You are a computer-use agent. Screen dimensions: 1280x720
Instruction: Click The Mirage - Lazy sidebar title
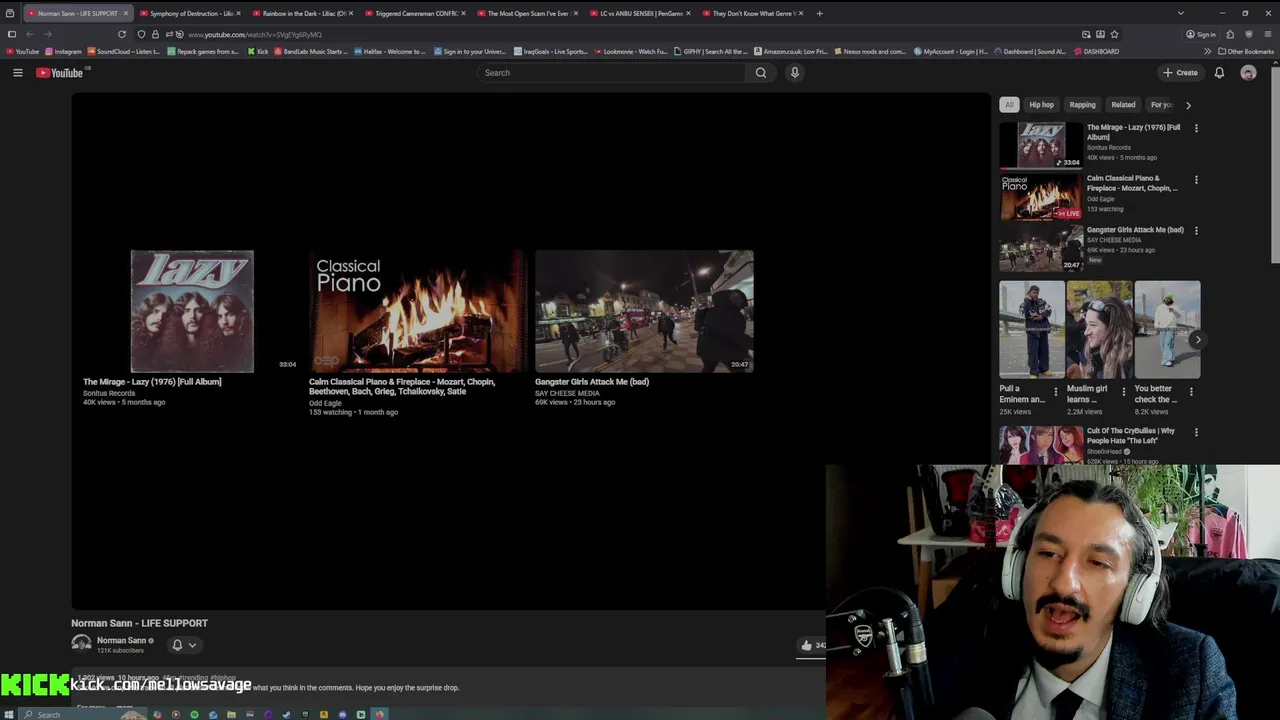coord(1133,132)
